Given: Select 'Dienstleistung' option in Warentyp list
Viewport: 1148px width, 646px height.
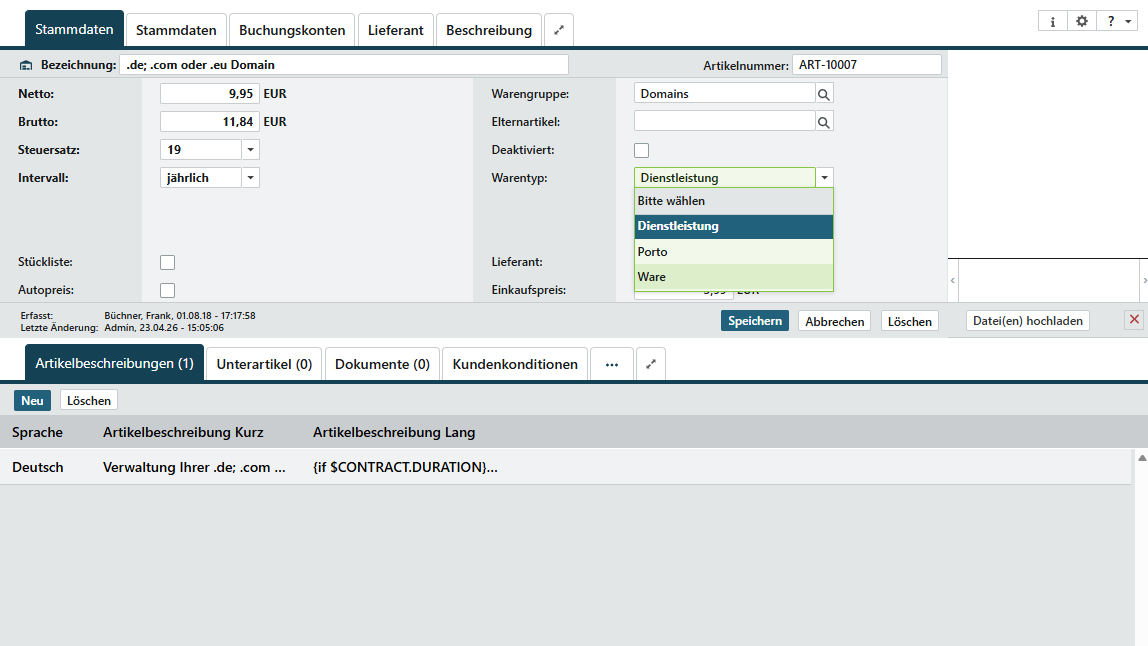Looking at the screenshot, I should 734,226.
